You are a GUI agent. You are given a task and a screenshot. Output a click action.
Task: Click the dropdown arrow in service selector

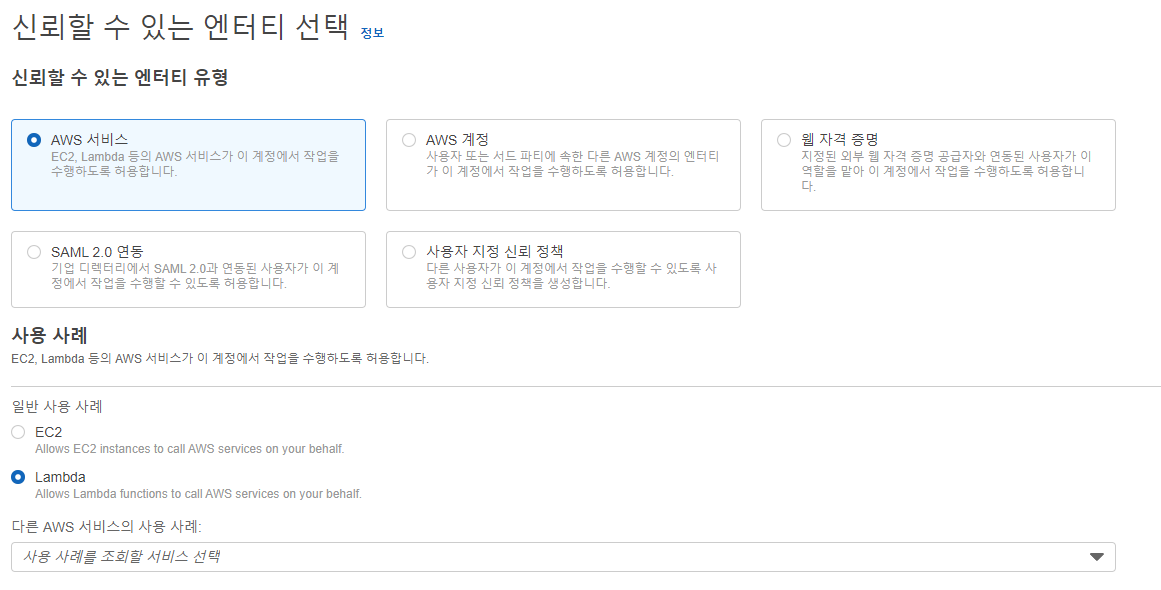click(x=1097, y=557)
